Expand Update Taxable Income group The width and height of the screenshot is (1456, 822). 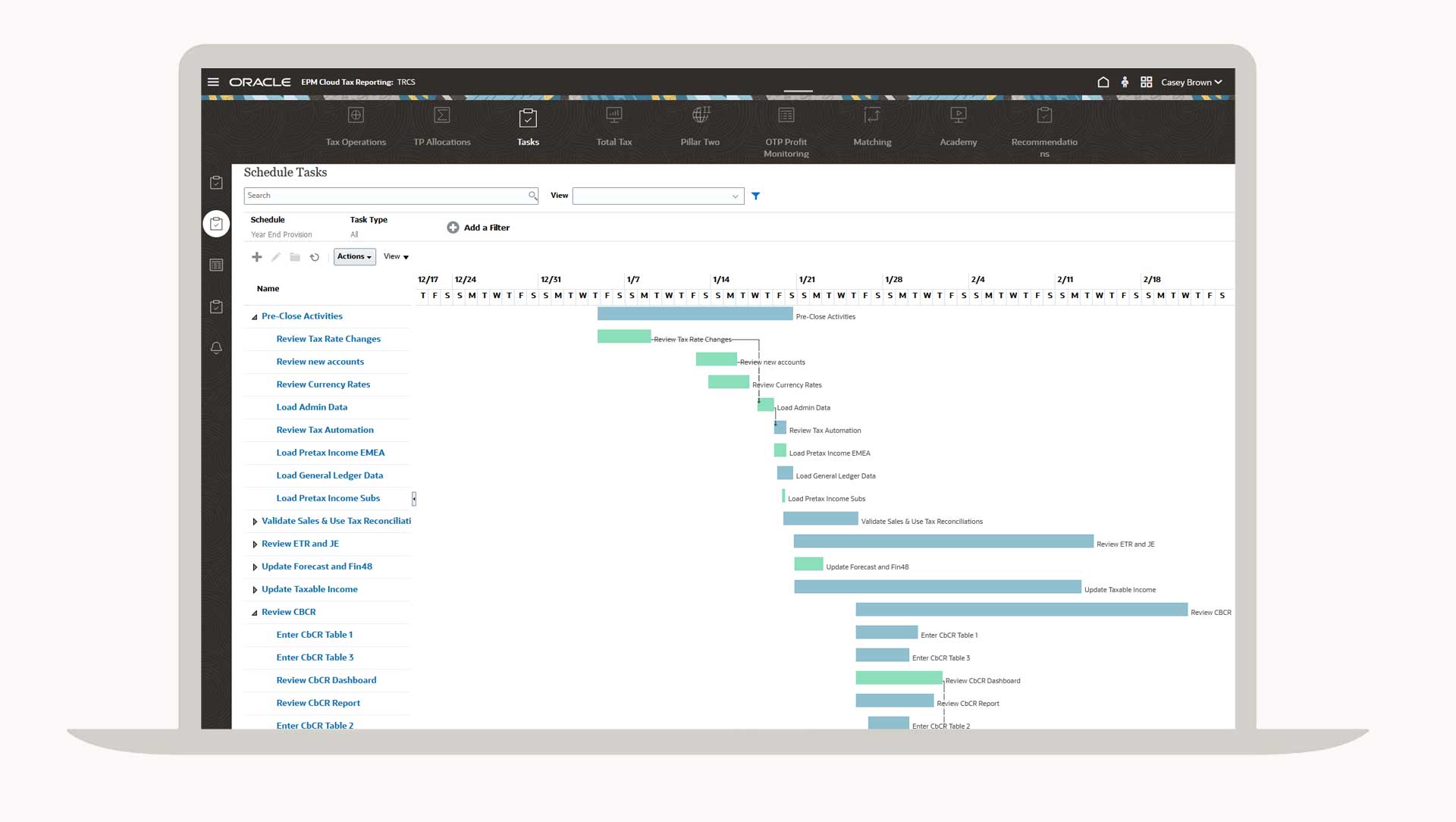click(255, 590)
